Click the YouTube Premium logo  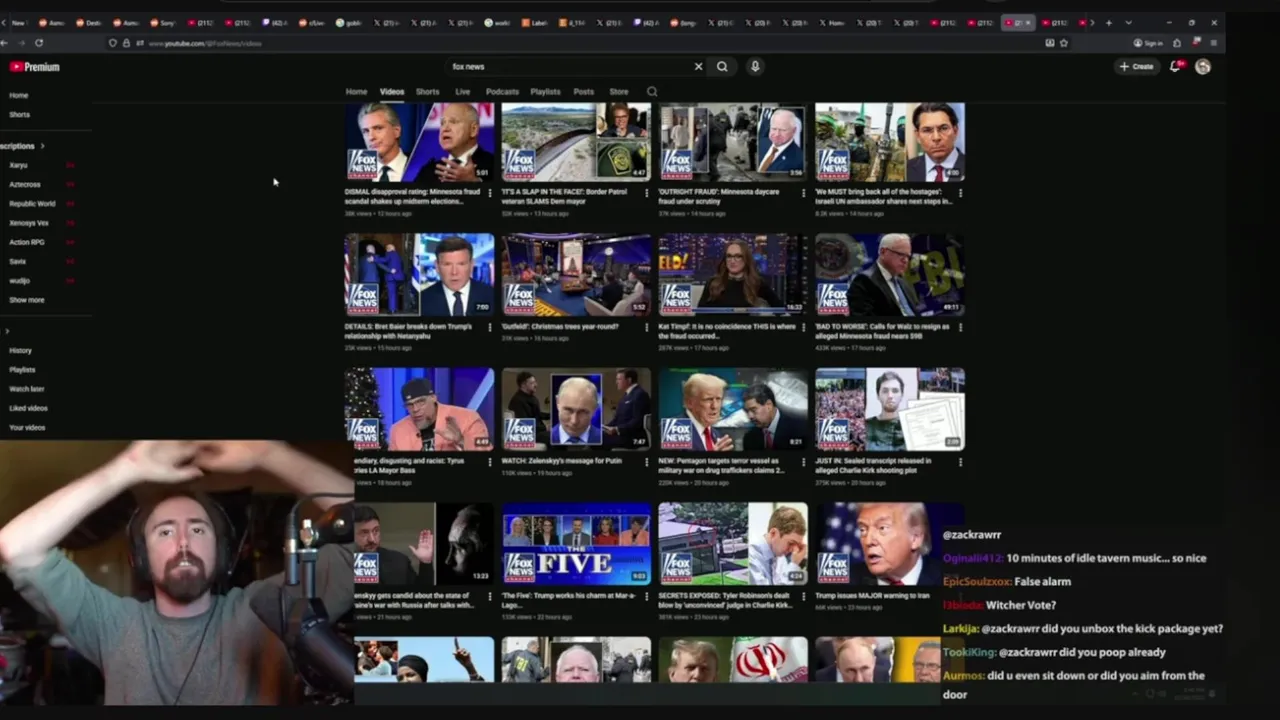coord(35,67)
